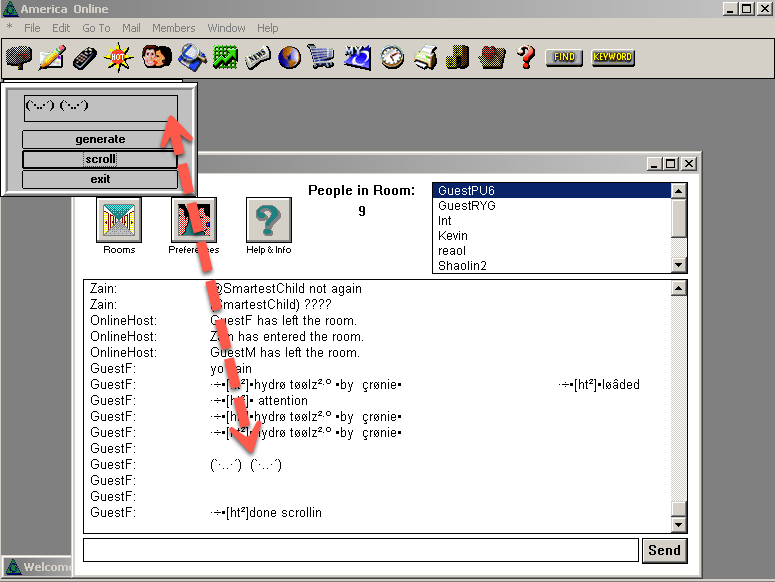Click the America Online title bar icon
The height and width of the screenshot is (582, 775).
point(10,9)
